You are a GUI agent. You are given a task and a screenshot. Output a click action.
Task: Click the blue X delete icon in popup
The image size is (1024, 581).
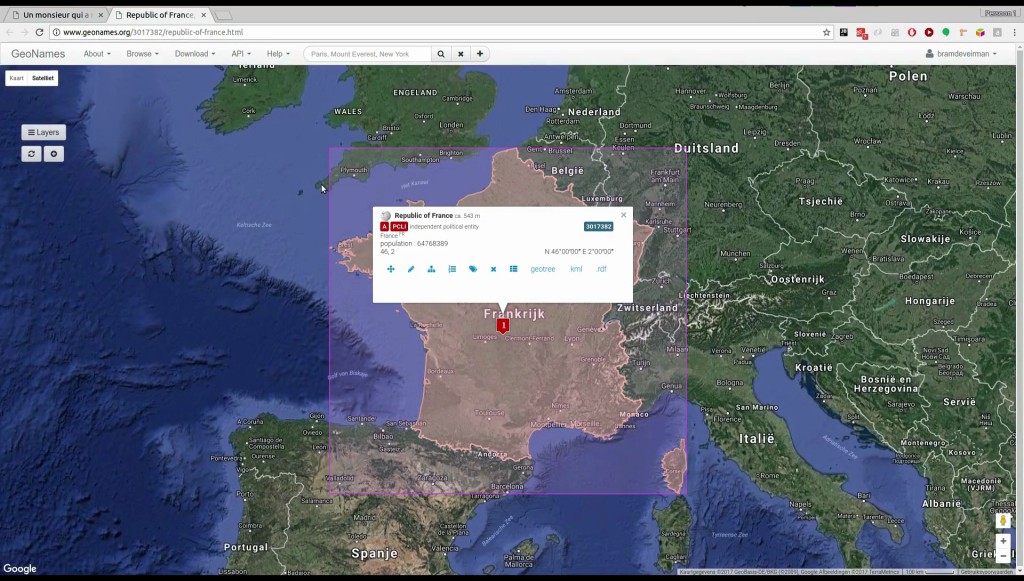[493, 269]
